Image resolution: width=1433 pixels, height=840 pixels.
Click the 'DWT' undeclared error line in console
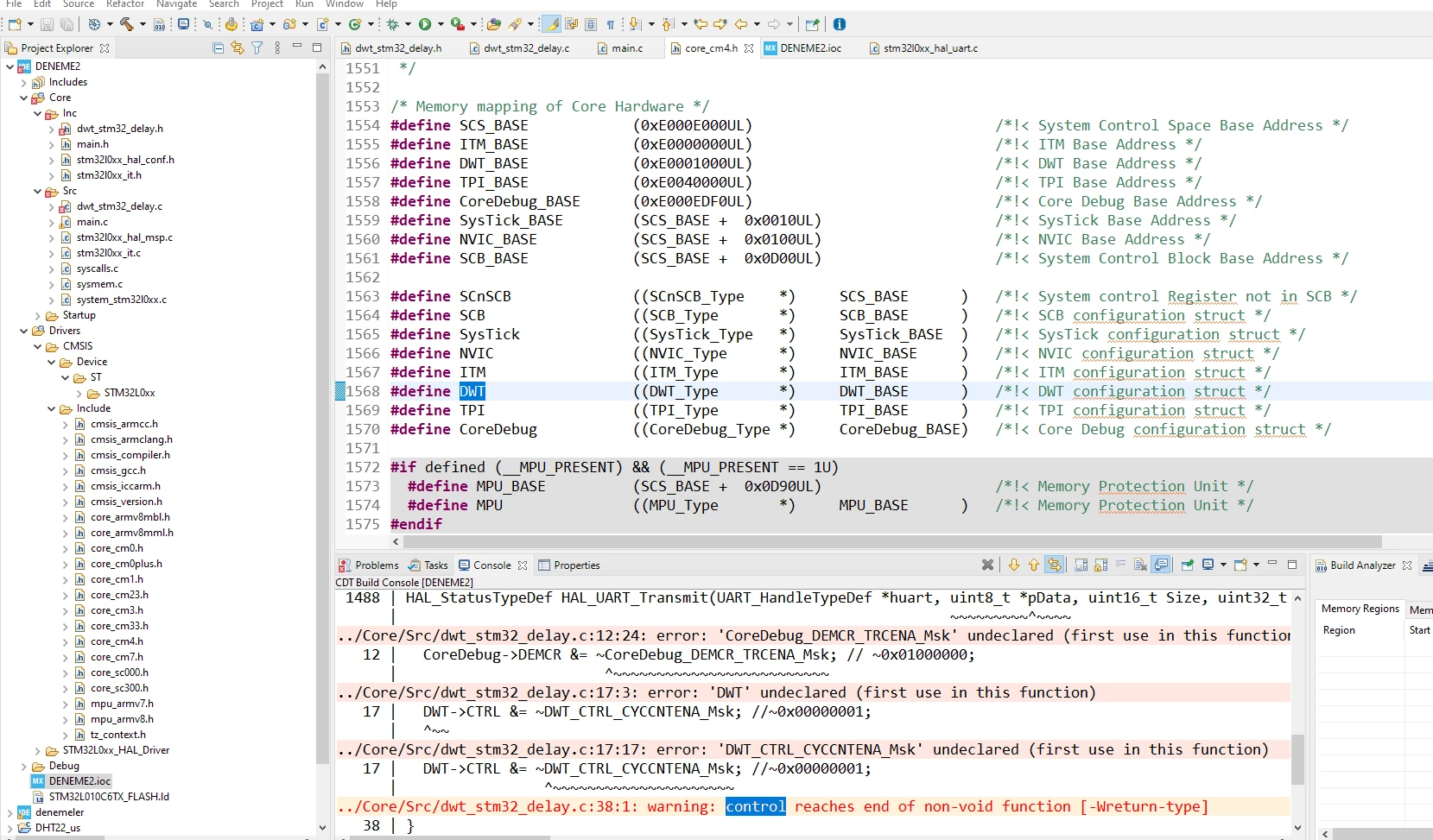click(x=716, y=692)
